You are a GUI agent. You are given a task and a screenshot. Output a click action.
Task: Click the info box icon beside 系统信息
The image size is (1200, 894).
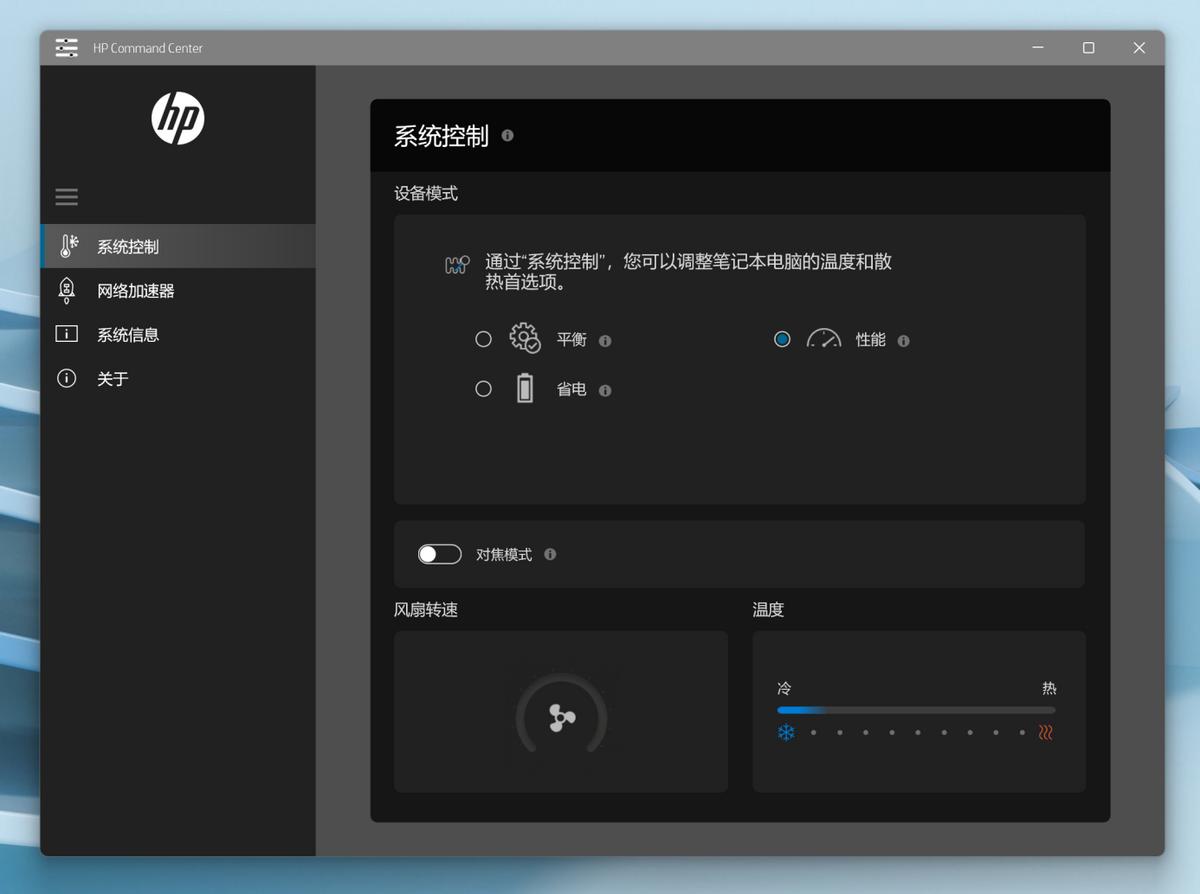pos(67,334)
